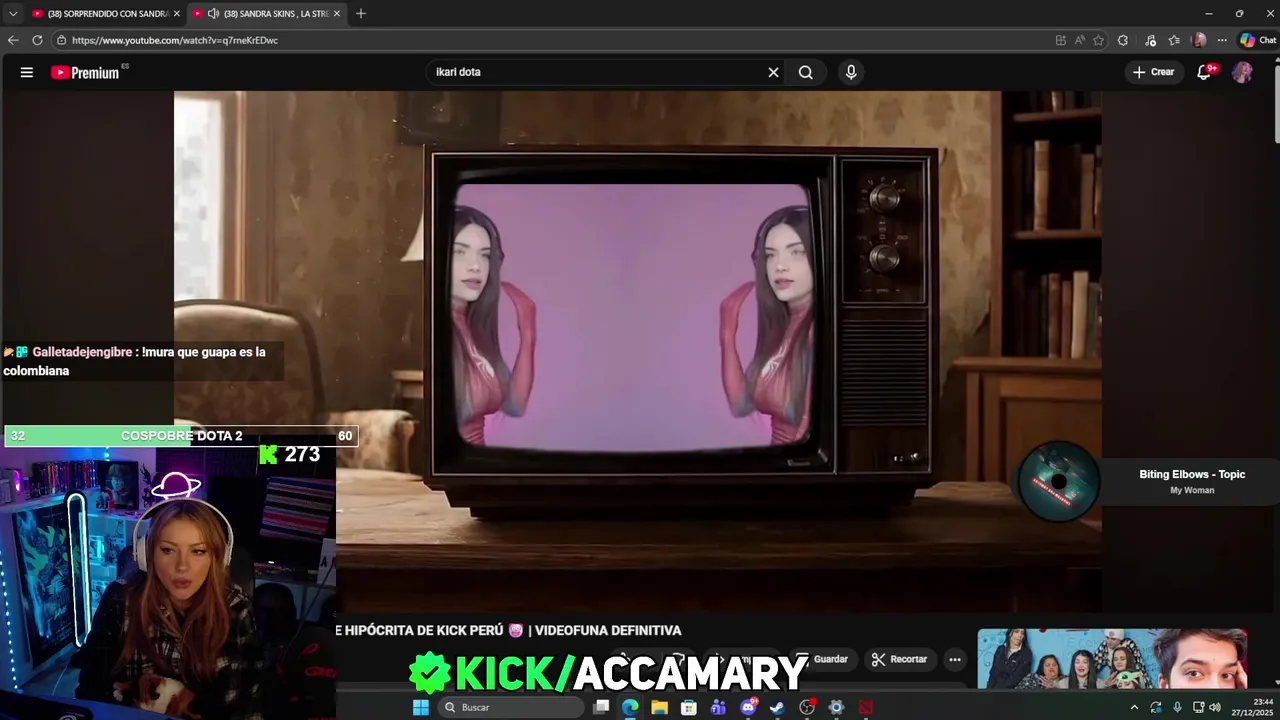Start voice search with the microphone
The image size is (1280, 720).
[x=851, y=72]
